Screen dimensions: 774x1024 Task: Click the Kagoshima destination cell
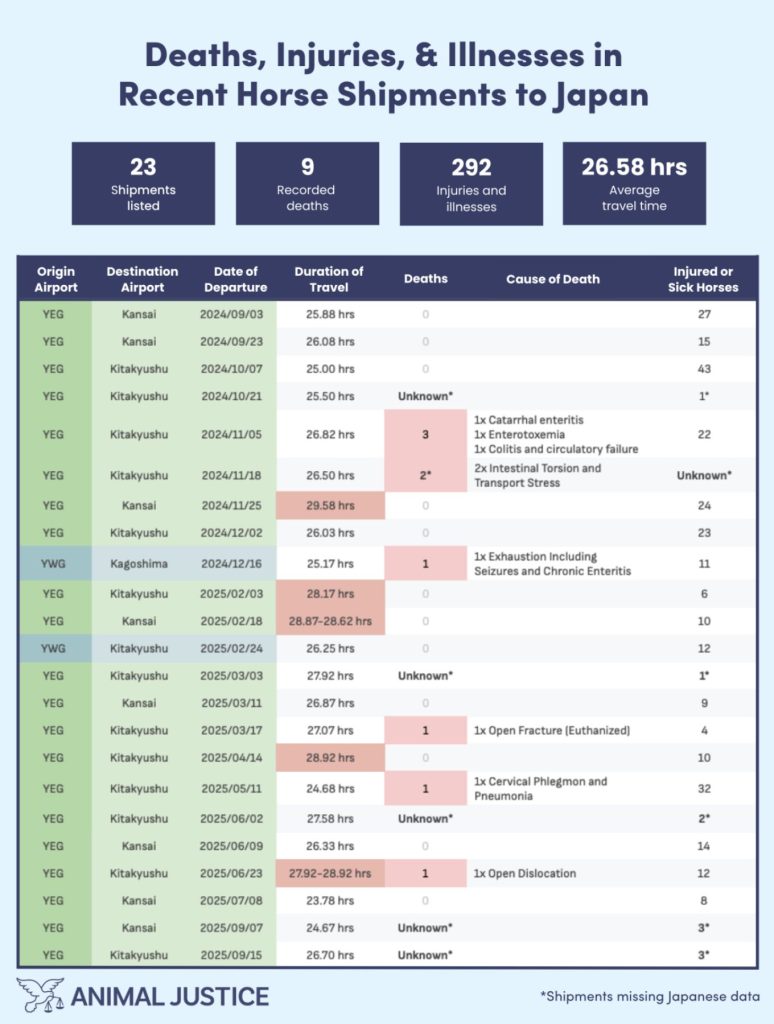(138, 564)
